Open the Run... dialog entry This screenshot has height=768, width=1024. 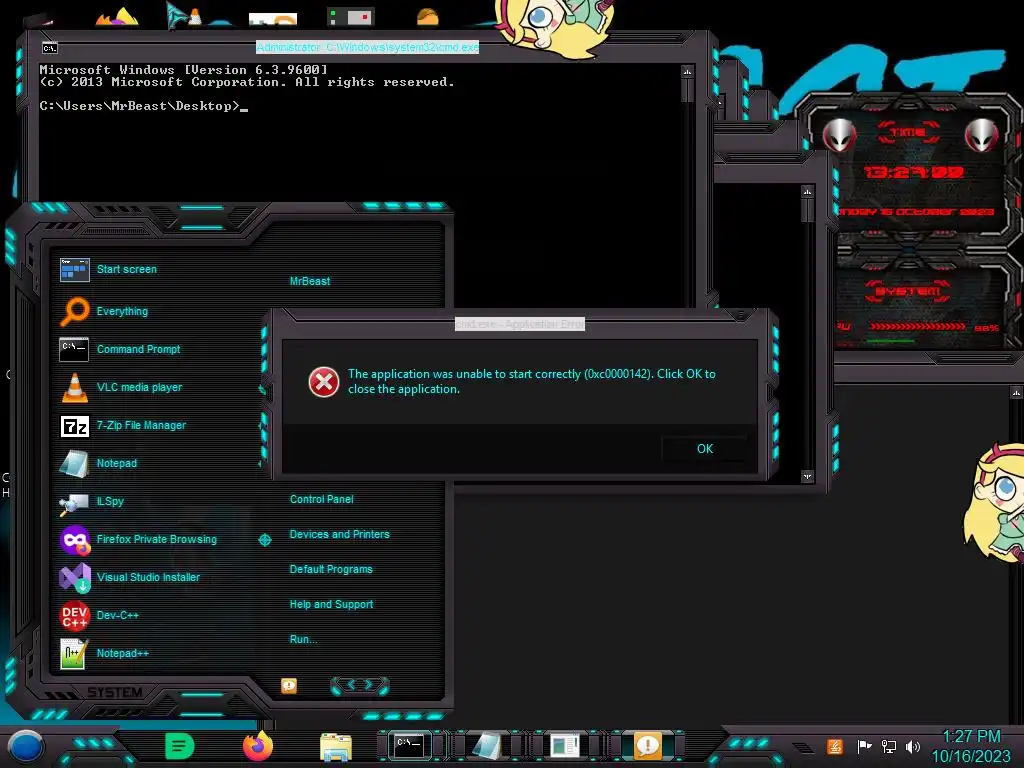(303, 639)
